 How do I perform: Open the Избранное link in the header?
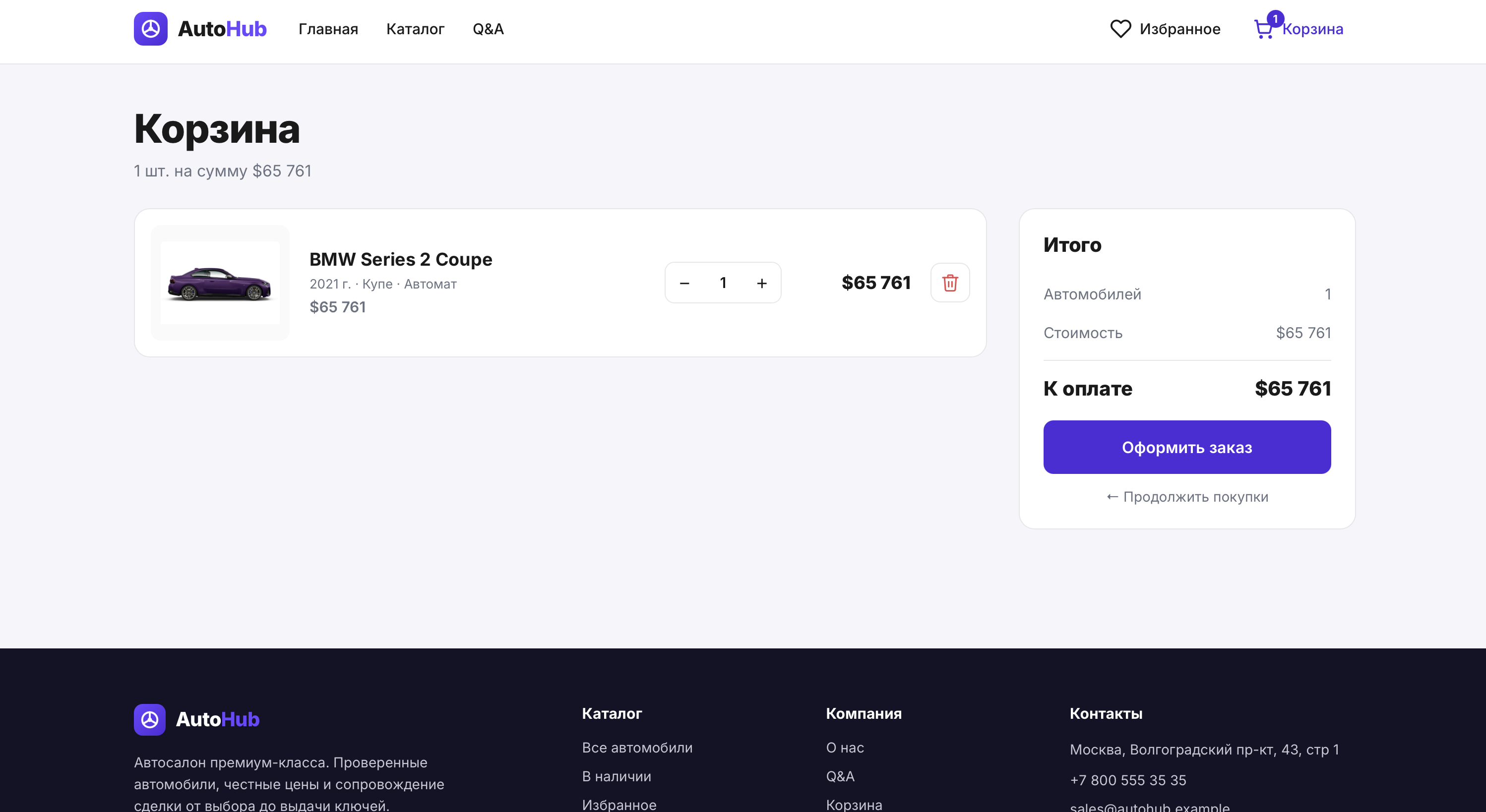point(1179,29)
